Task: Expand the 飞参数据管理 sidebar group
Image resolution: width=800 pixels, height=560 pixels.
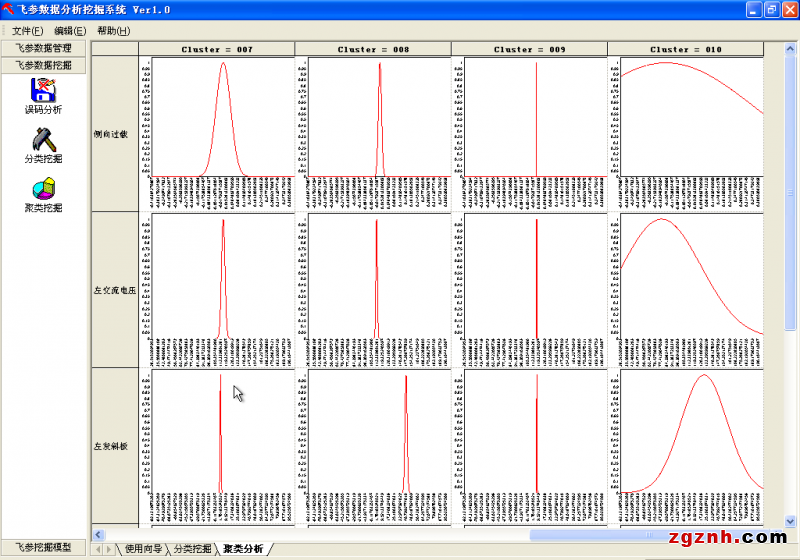Action: [44, 48]
